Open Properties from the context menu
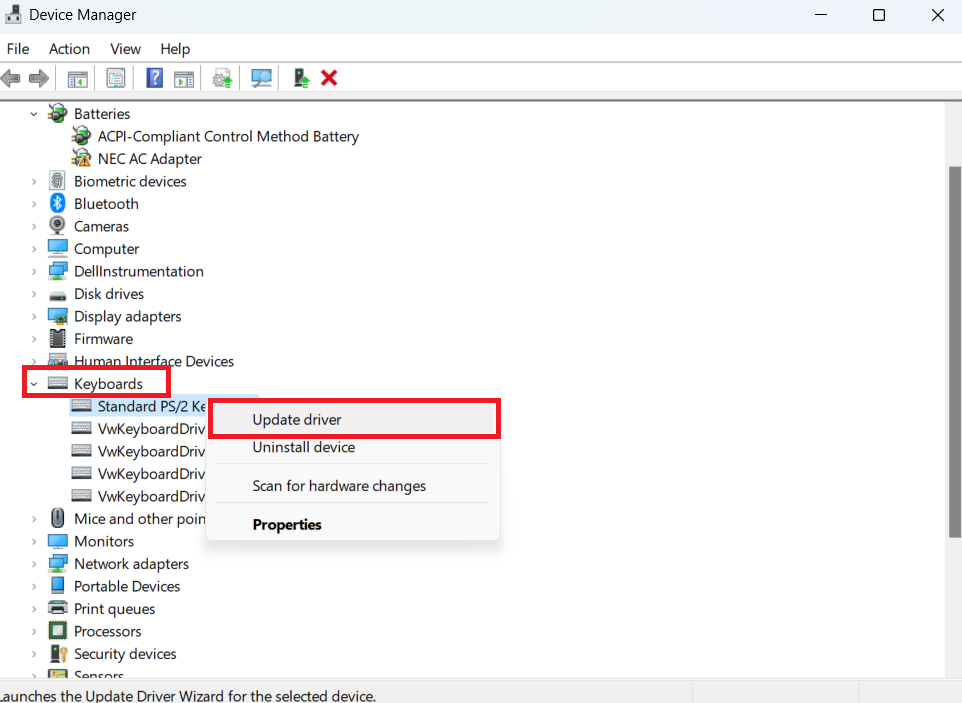This screenshot has height=703, width=962. tap(354, 524)
